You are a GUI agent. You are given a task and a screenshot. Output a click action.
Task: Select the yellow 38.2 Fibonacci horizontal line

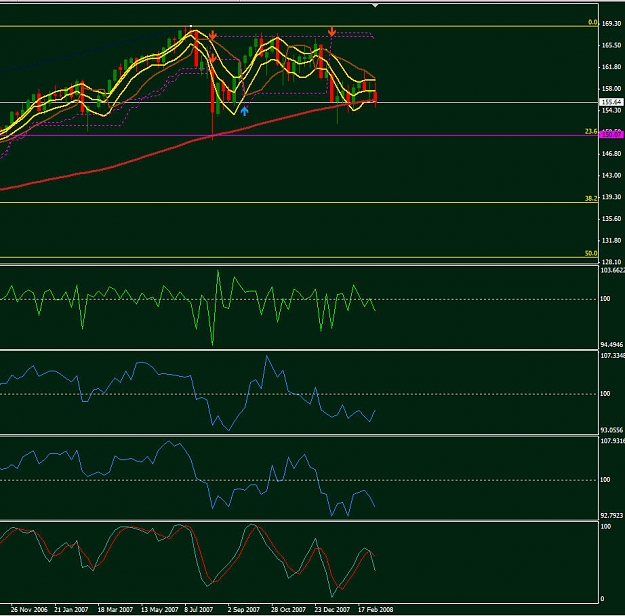pos(299,203)
